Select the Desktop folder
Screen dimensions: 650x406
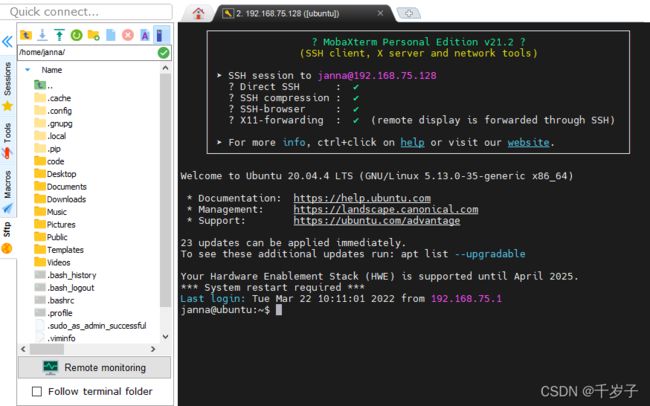[x=56, y=174]
